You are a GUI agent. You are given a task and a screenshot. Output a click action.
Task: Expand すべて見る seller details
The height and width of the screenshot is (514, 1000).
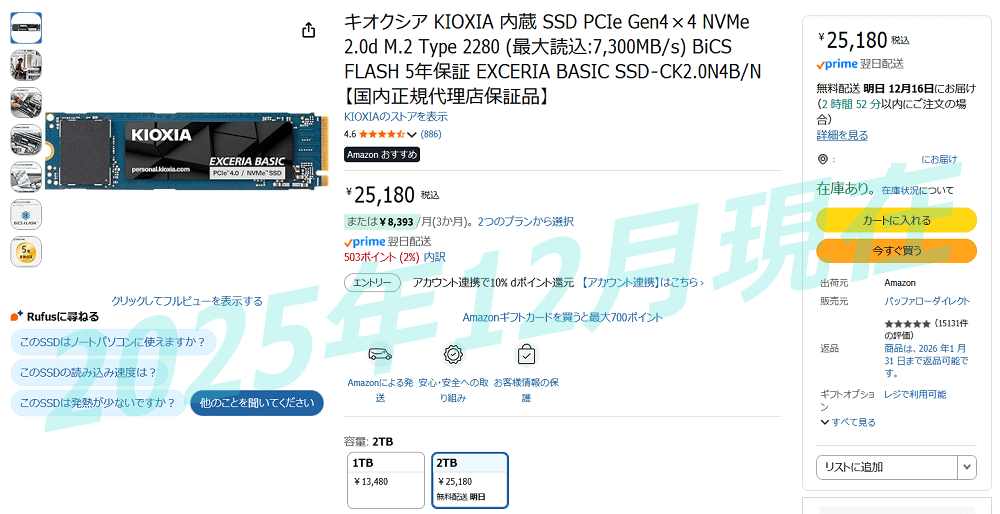[x=848, y=422]
